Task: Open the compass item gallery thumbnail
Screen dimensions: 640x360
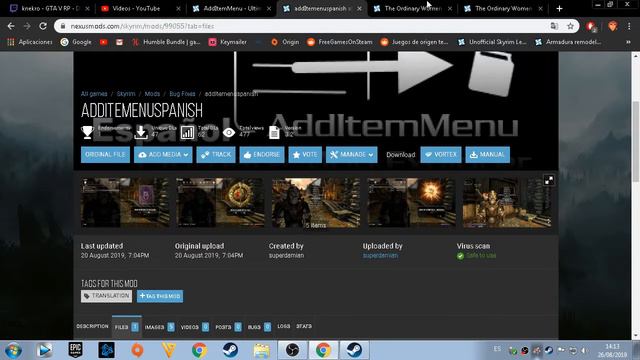Action: tap(220, 202)
